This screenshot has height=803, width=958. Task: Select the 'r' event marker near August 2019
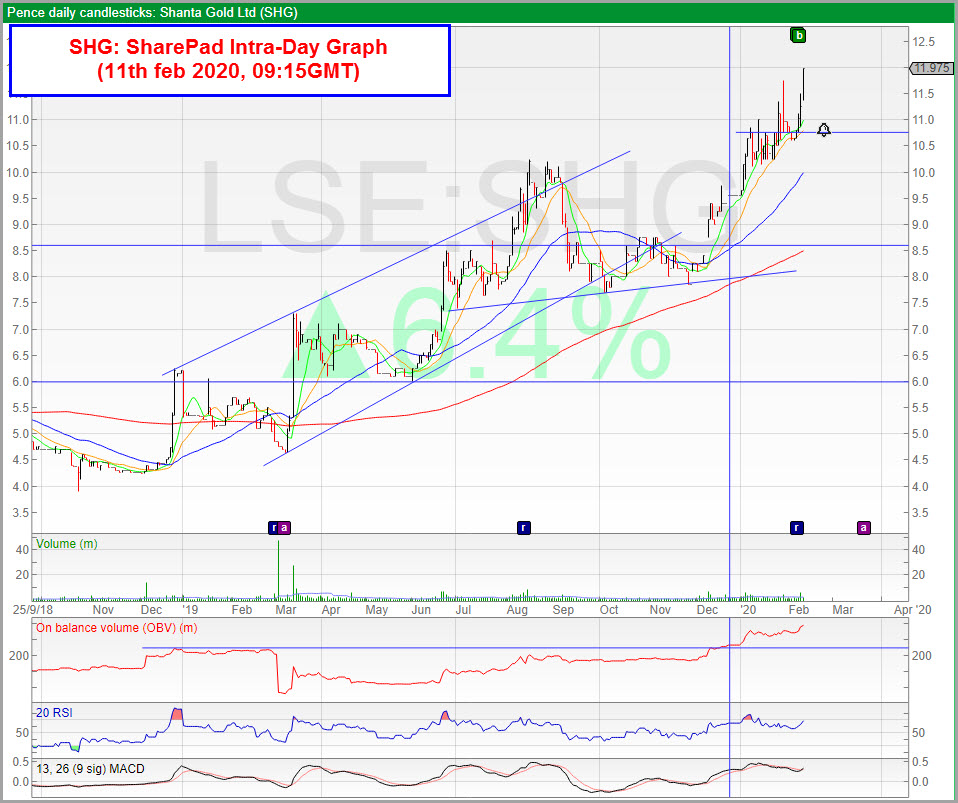522,526
